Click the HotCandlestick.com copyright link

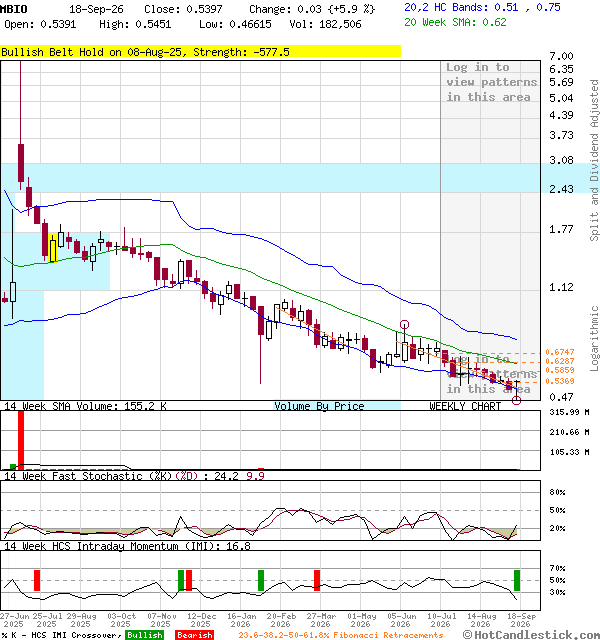(x=531, y=635)
